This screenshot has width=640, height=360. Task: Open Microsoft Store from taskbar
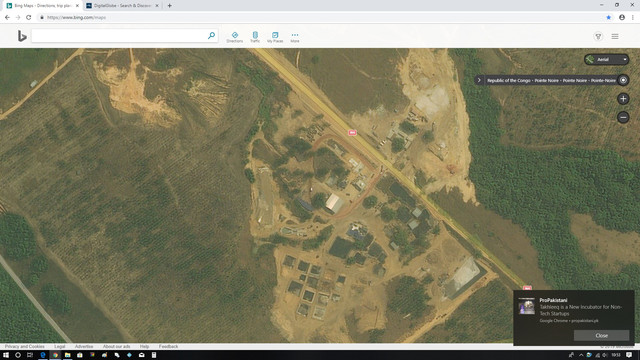click(80, 355)
